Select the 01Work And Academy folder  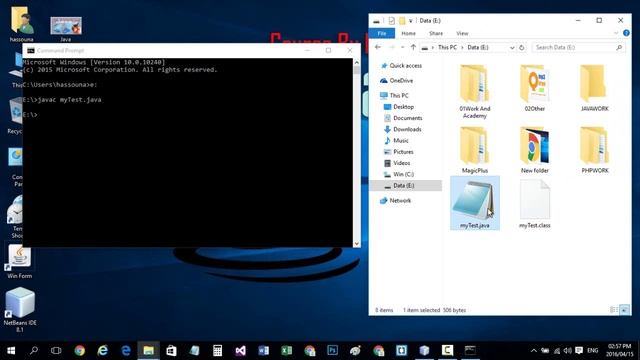click(x=475, y=92)
